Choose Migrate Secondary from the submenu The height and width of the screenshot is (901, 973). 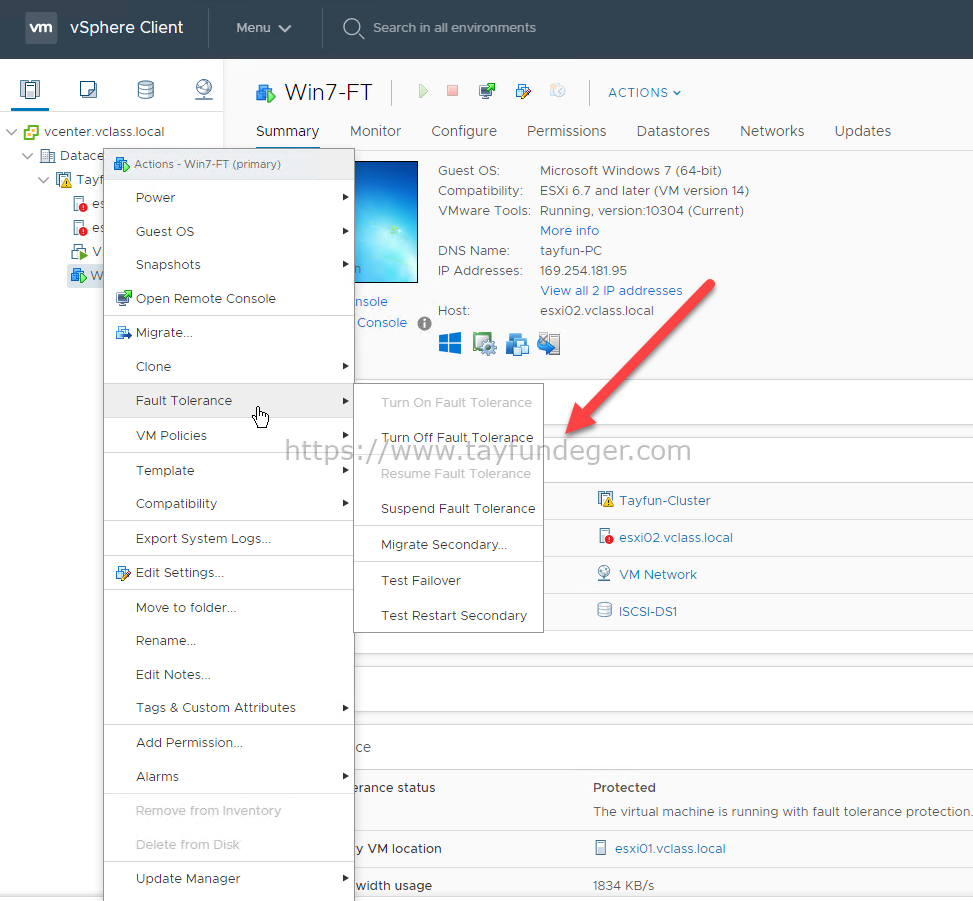449,544
